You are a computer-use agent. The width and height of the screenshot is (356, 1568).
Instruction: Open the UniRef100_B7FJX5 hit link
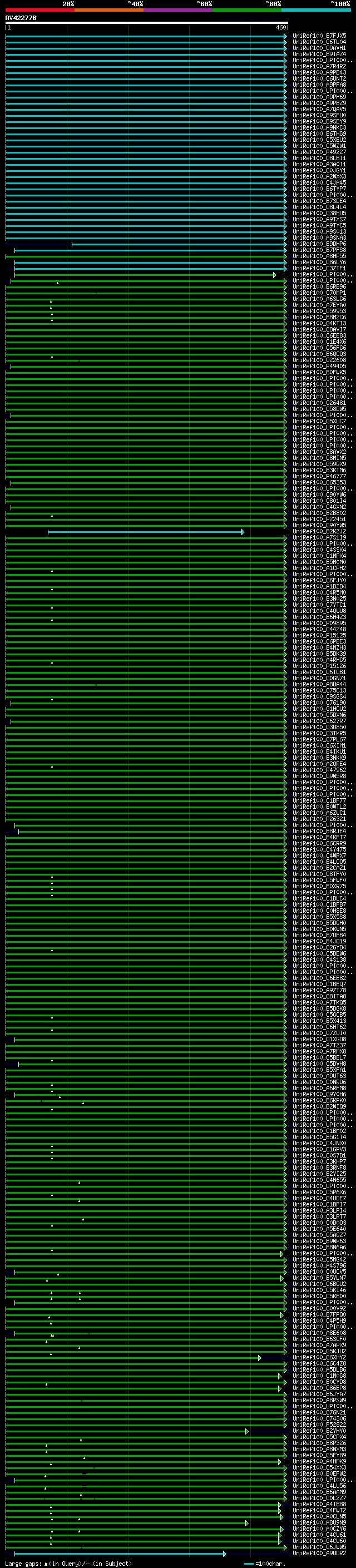(319, 36)
